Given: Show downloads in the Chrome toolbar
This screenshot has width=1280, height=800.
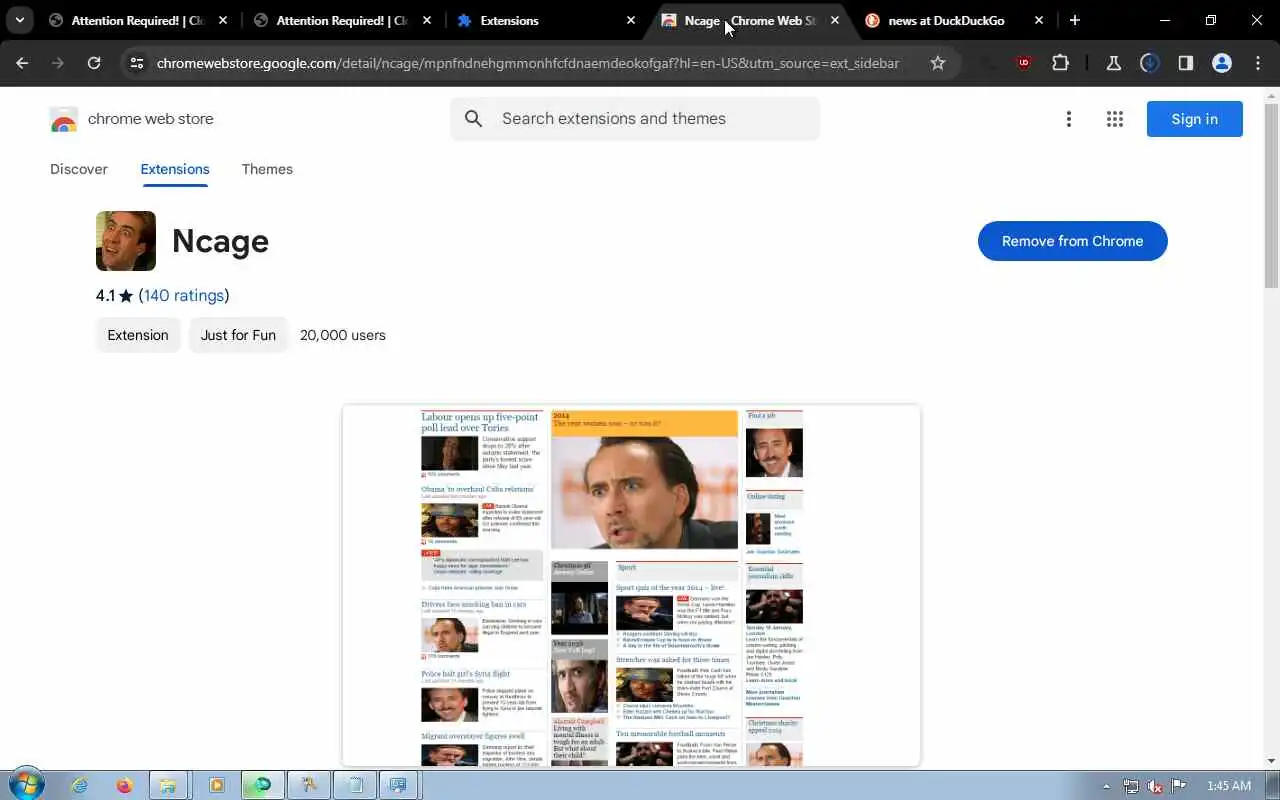Looking at the screenshot, I should 1149,63.
